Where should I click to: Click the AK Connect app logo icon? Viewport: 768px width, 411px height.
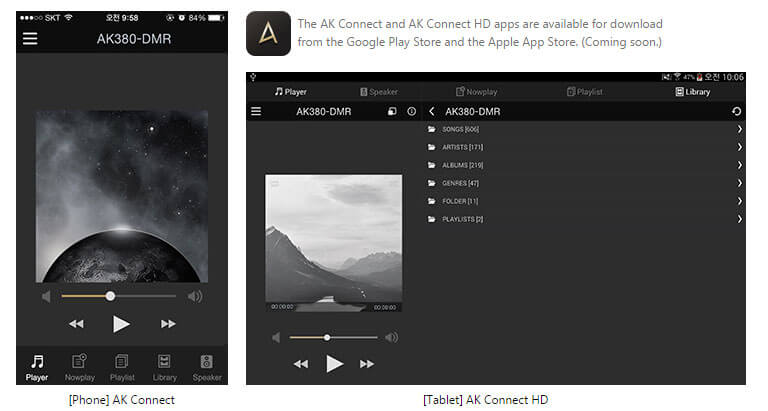click(268, 33)
